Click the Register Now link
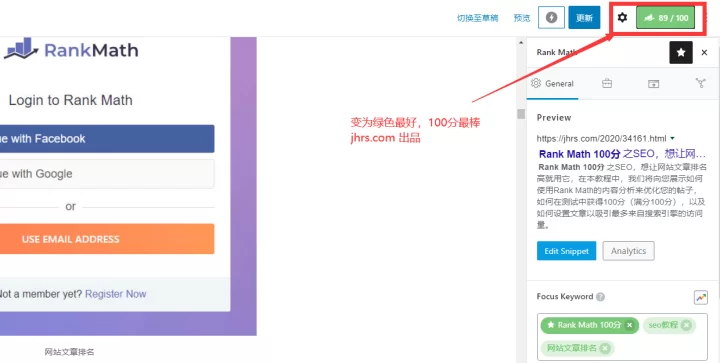The width and height of the screenshot is (720, 363). [x=116, y=294]
